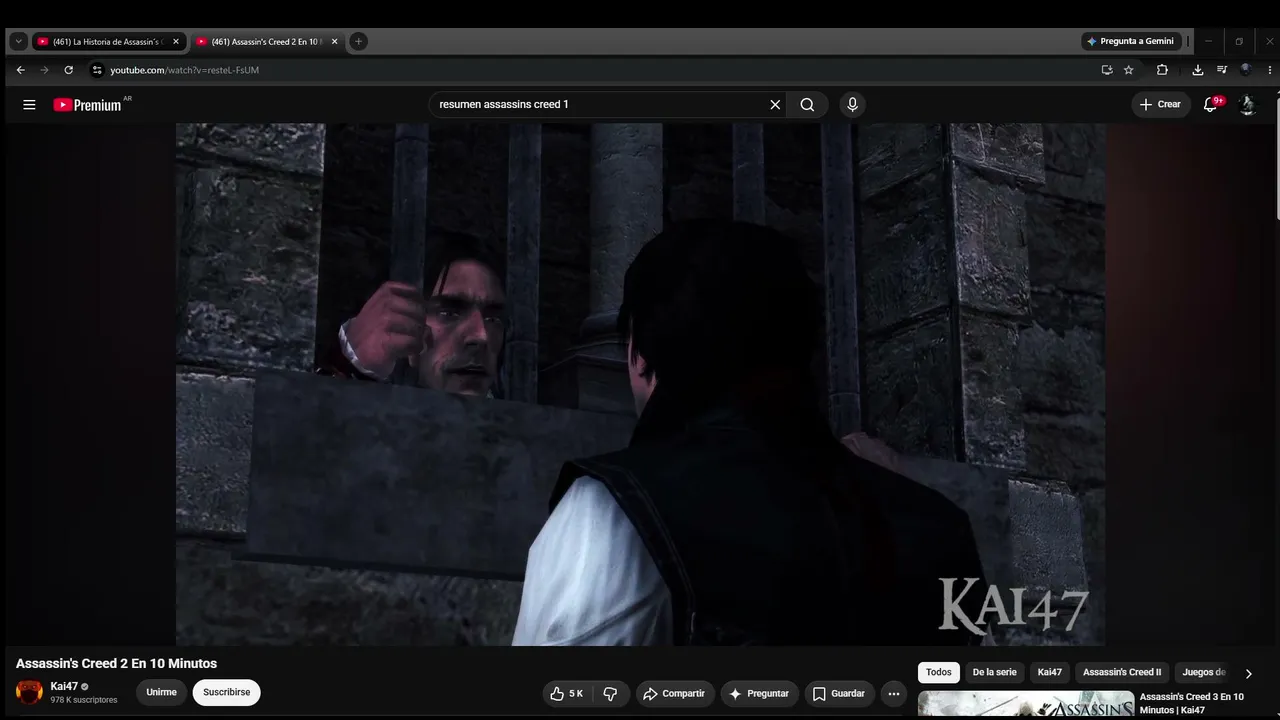
Task: Open the YouTube guide hamburger menu
Action: [x=29, y=105]
